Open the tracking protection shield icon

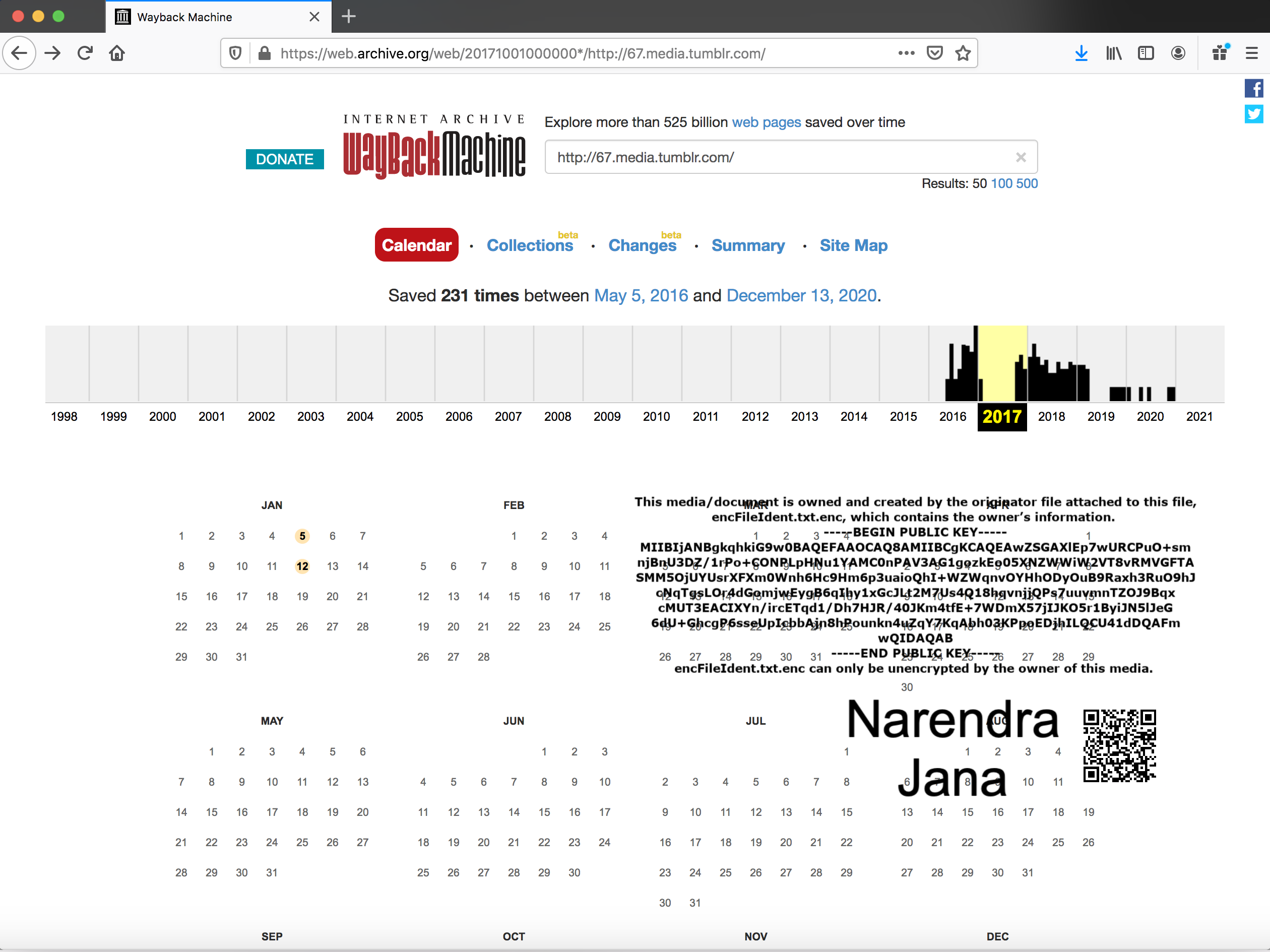pyautogui.click(x=235, y=53)
